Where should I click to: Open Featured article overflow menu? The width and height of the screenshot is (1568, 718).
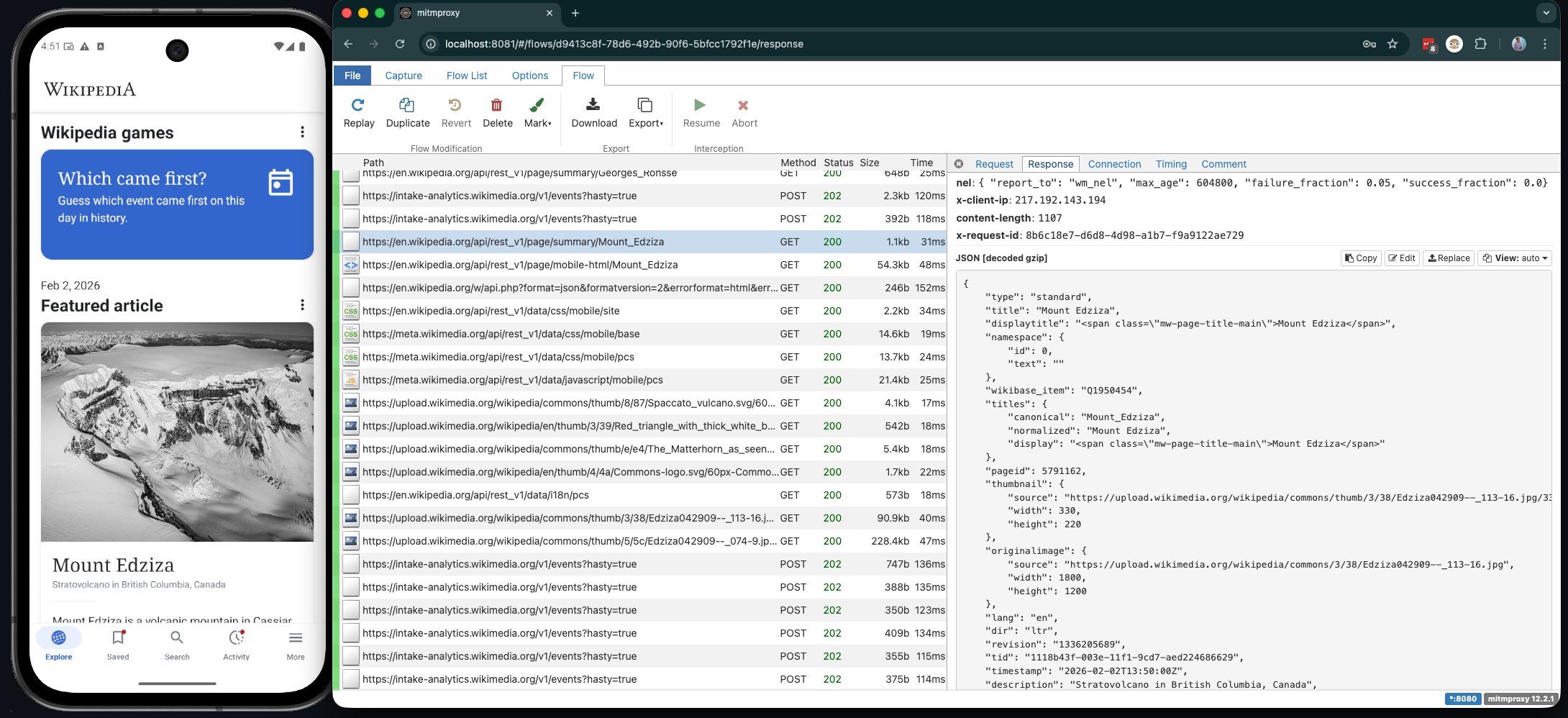[302, 305]
